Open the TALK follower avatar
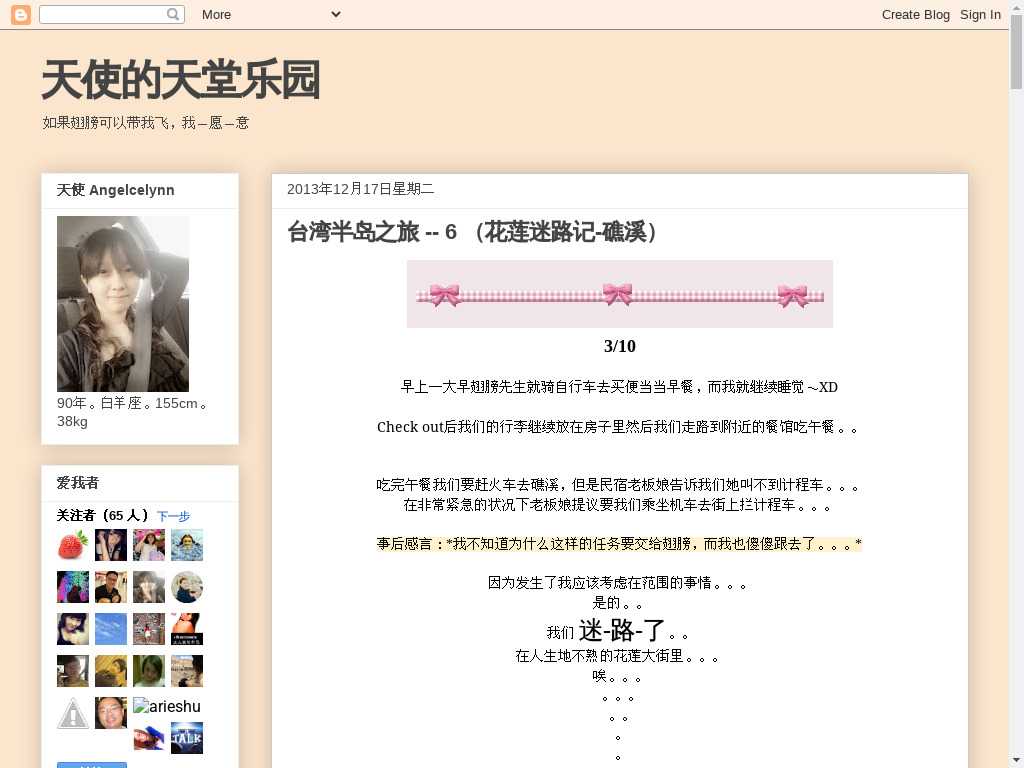1024x768 pixels. tap(187, 738)
